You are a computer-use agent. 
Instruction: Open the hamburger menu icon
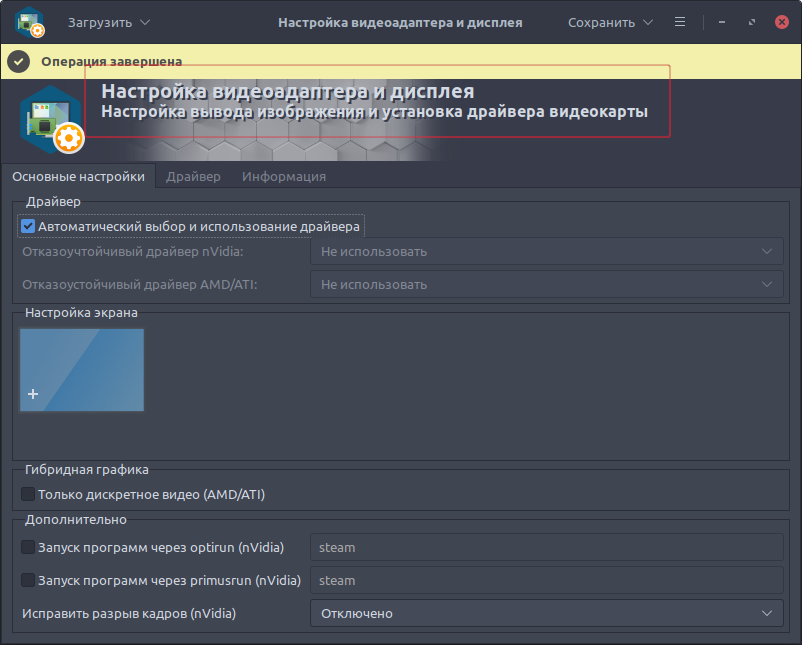(680, 22)
